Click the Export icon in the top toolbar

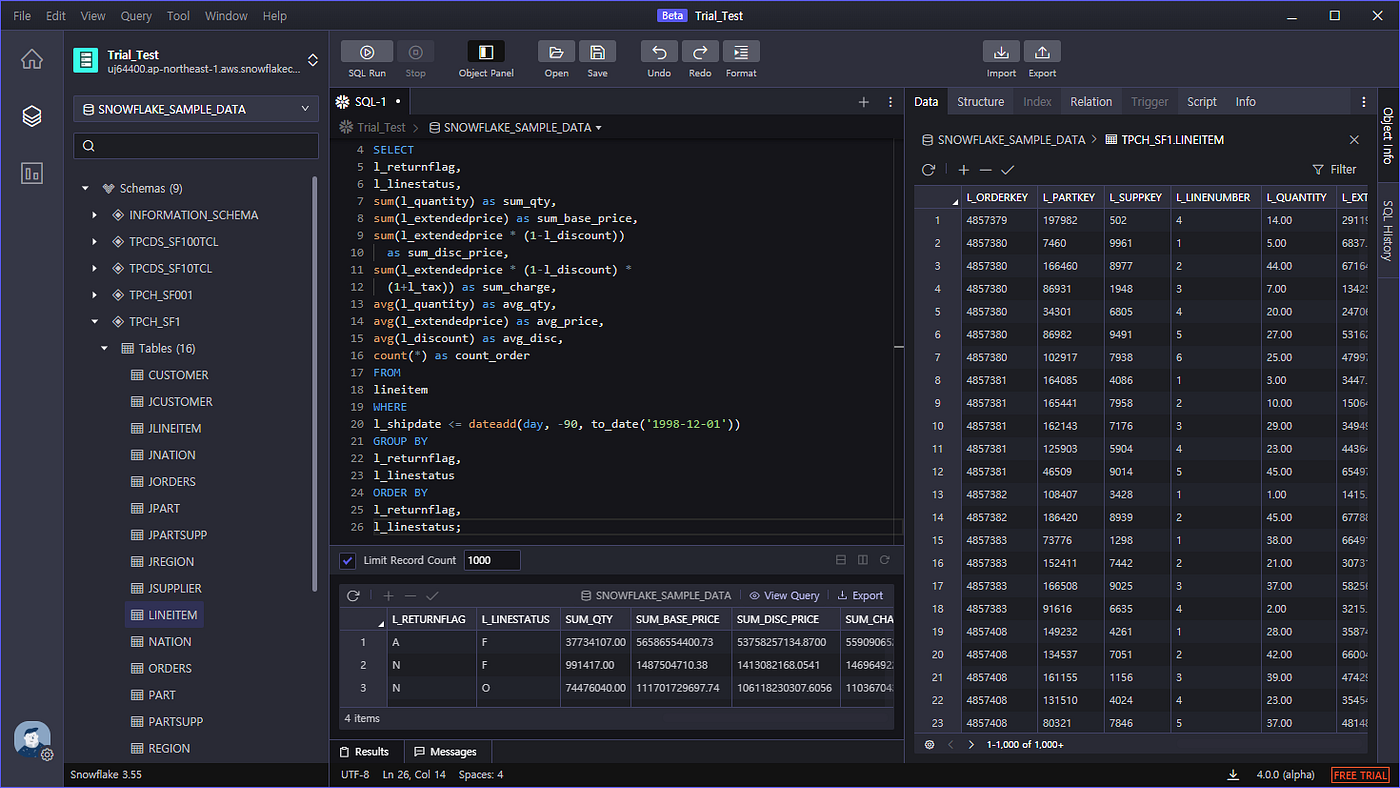pos(1042,51)
